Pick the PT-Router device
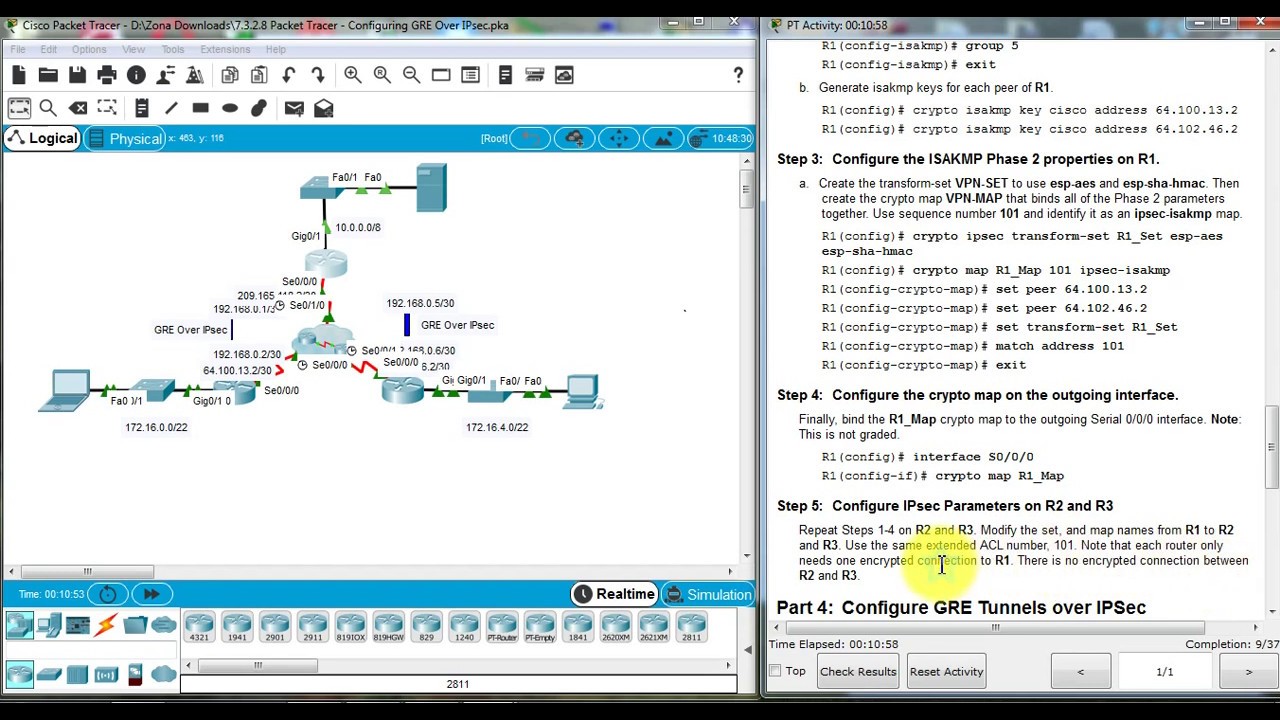The height and width of the screenshot is (720, 1280). (x=502, y=628)
